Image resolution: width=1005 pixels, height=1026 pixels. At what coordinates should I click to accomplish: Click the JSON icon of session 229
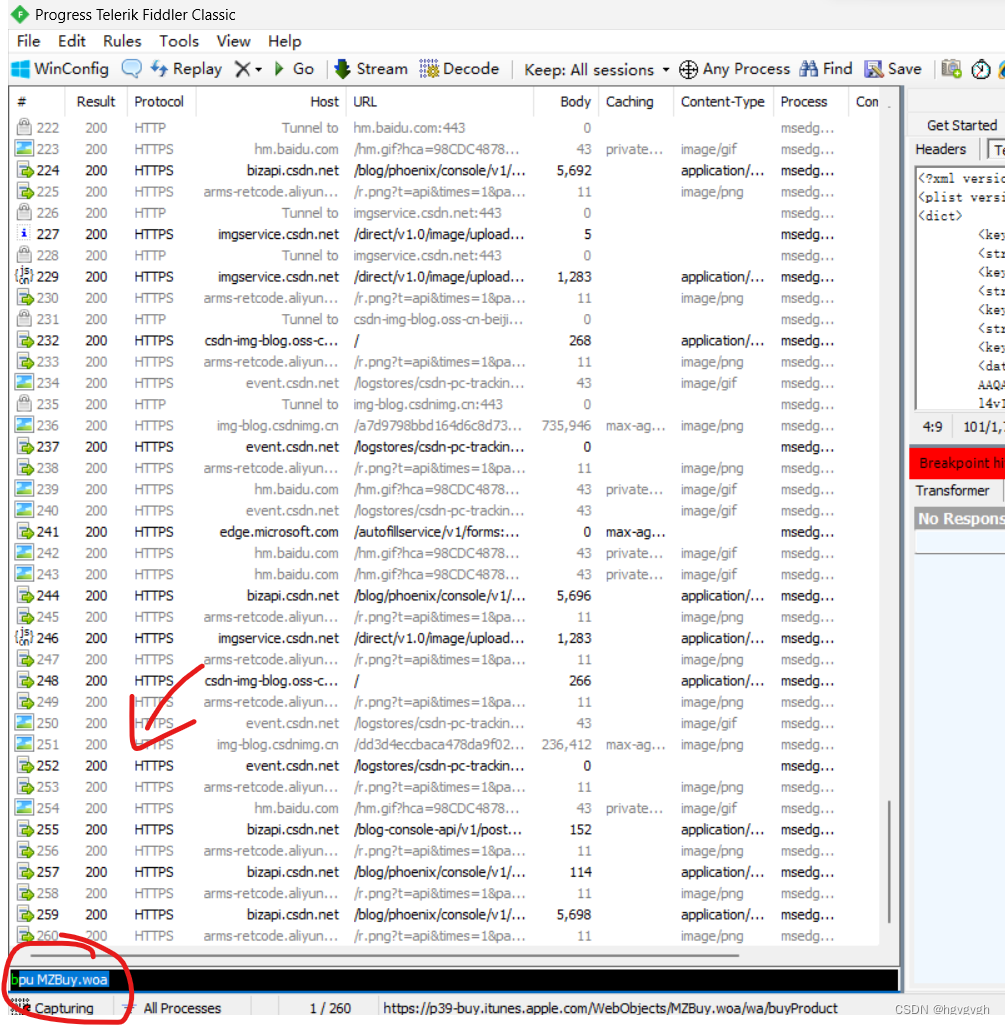coord(24,276)
